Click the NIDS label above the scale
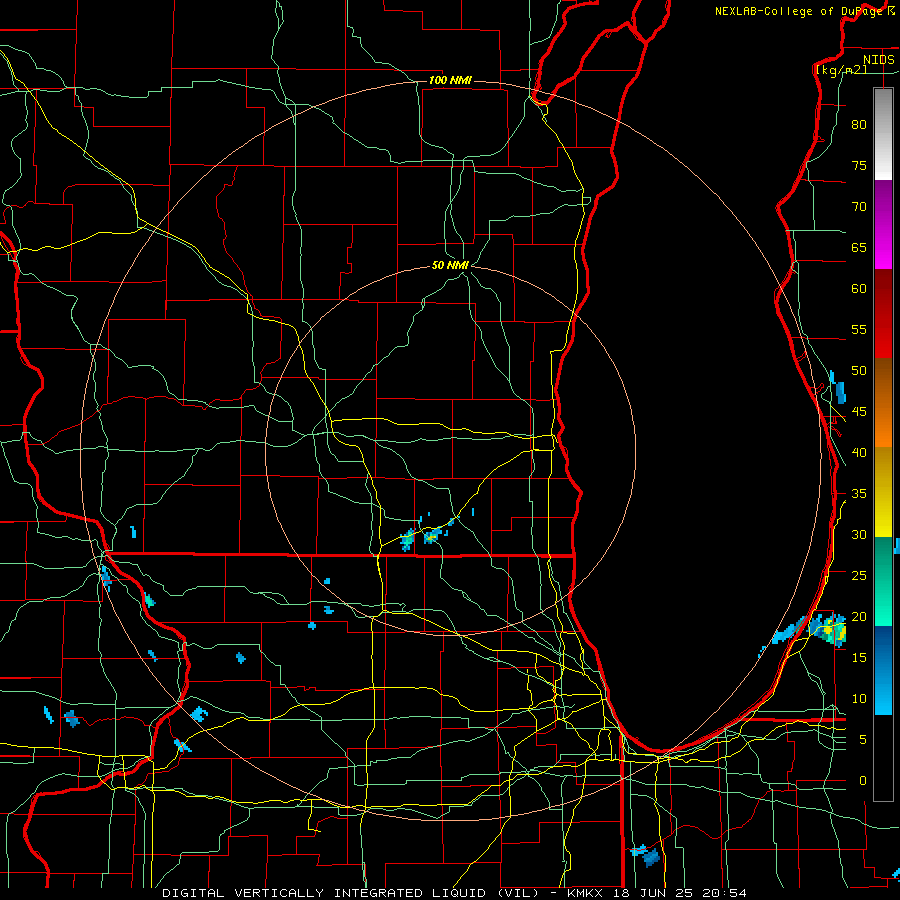900x900 pixels. click(878, 59)
